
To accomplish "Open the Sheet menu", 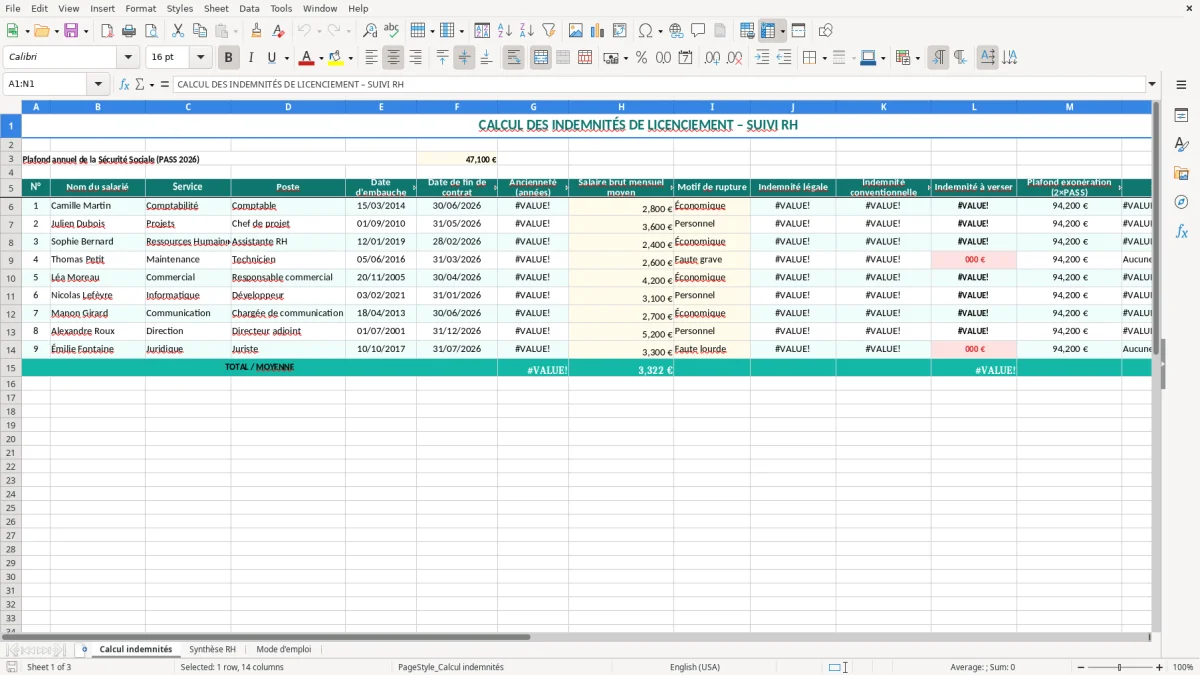I will (217, 8).
